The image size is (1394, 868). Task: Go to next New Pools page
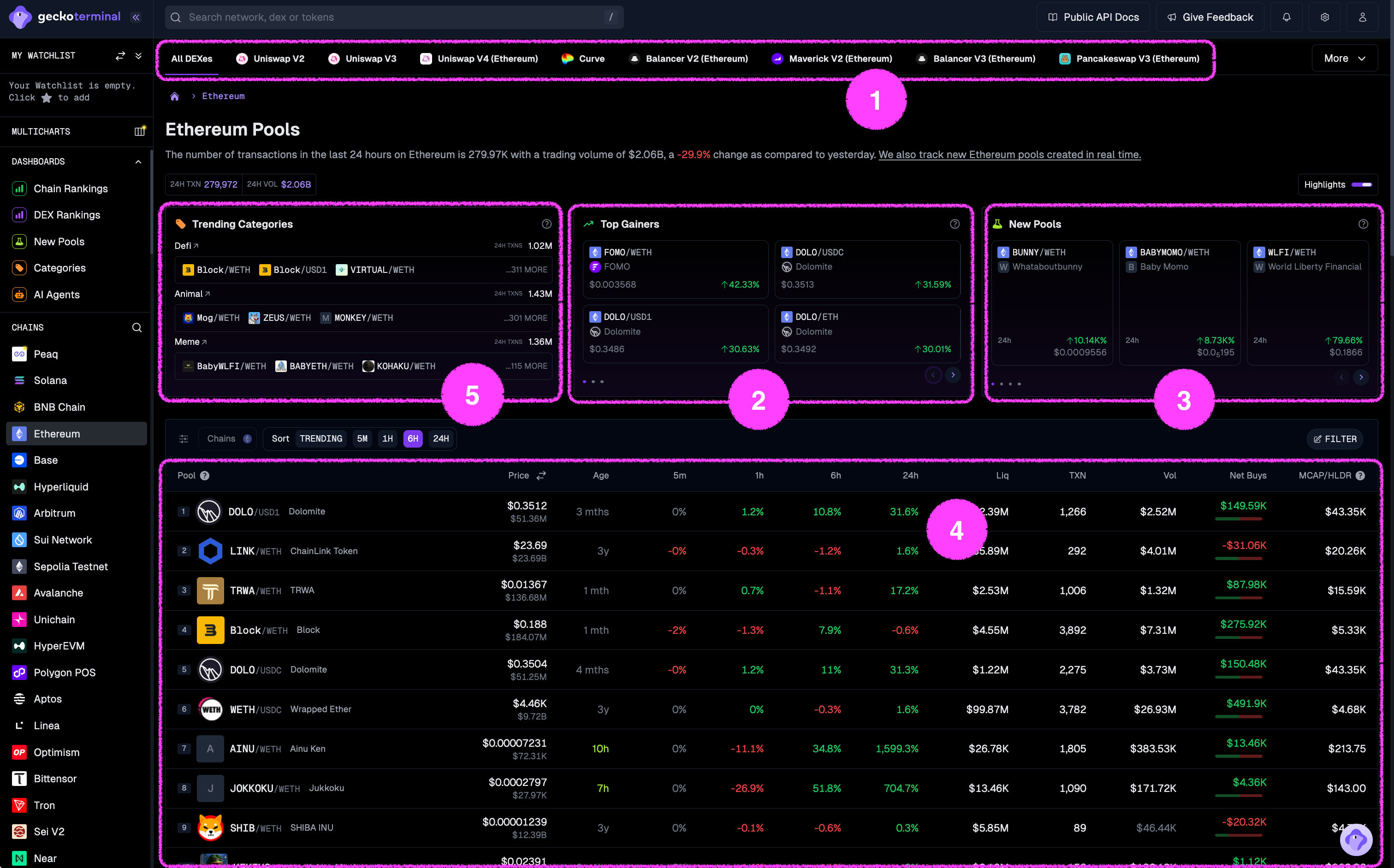[1361, 377]
